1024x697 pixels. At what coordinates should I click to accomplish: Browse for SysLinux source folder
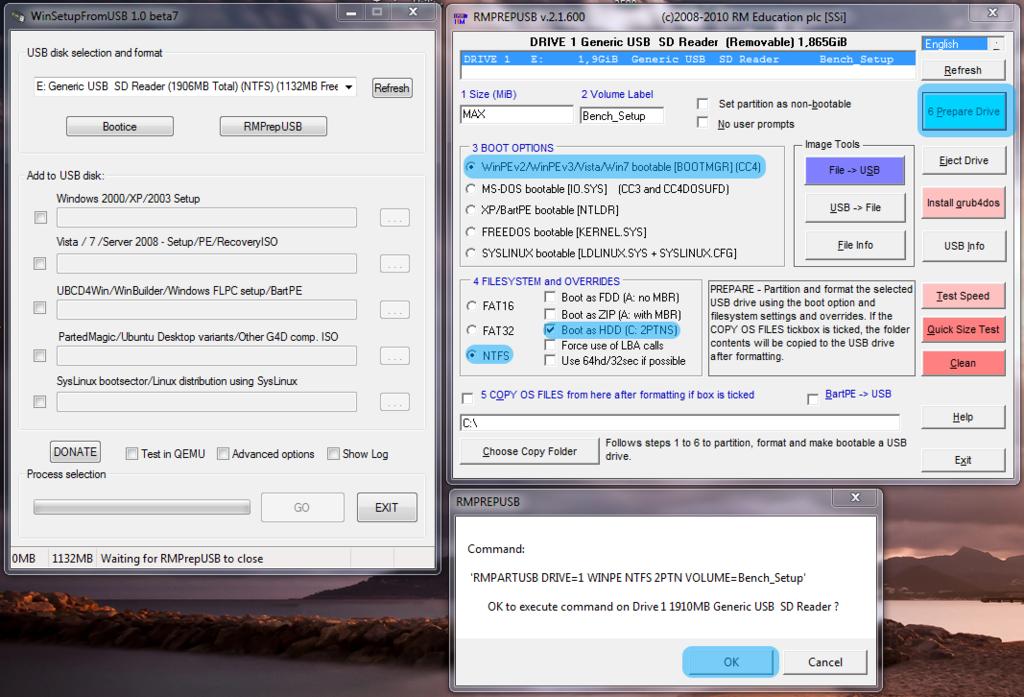pyautogui.click(x=394, y=402)
